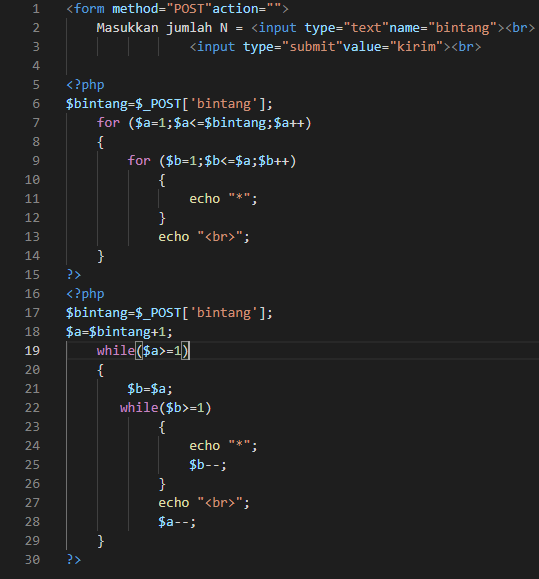
Task: Click line number 5 in the gutter
Action: (36, 85)
